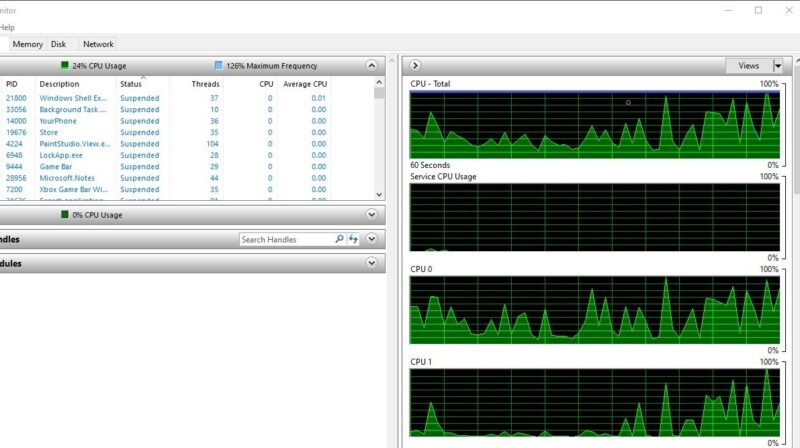Click PID 14000 cell
Image resolution: width=800 pixels, height=448 pixels.
pos(16,121)
